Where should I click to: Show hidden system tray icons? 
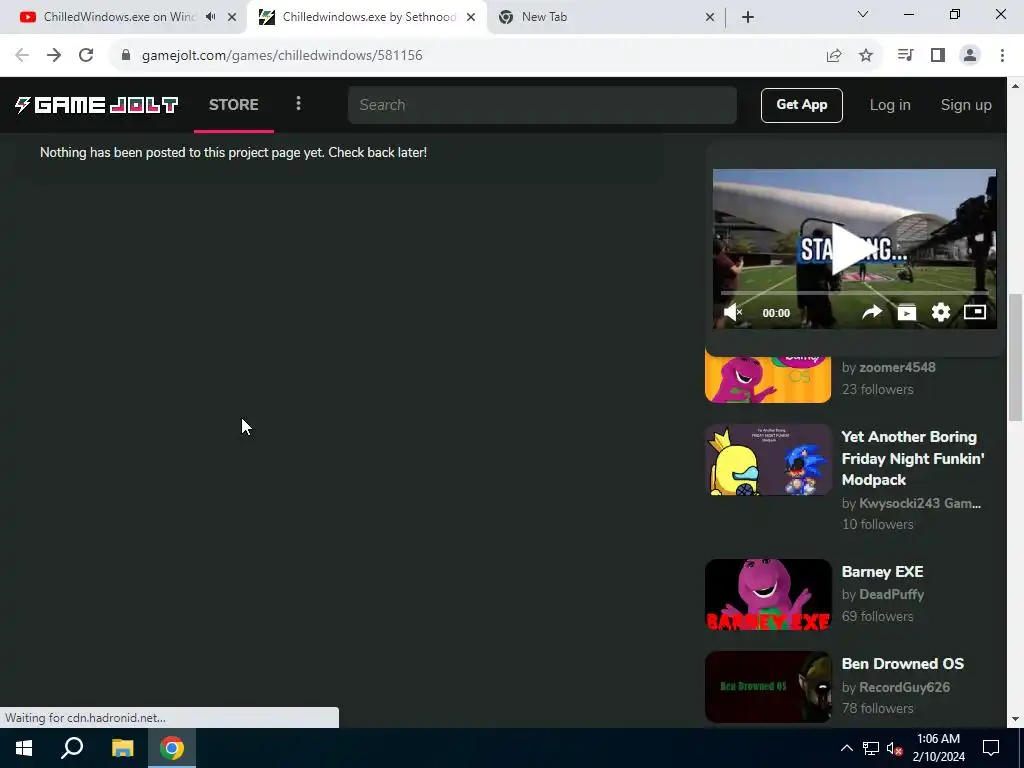pos(846,748)
